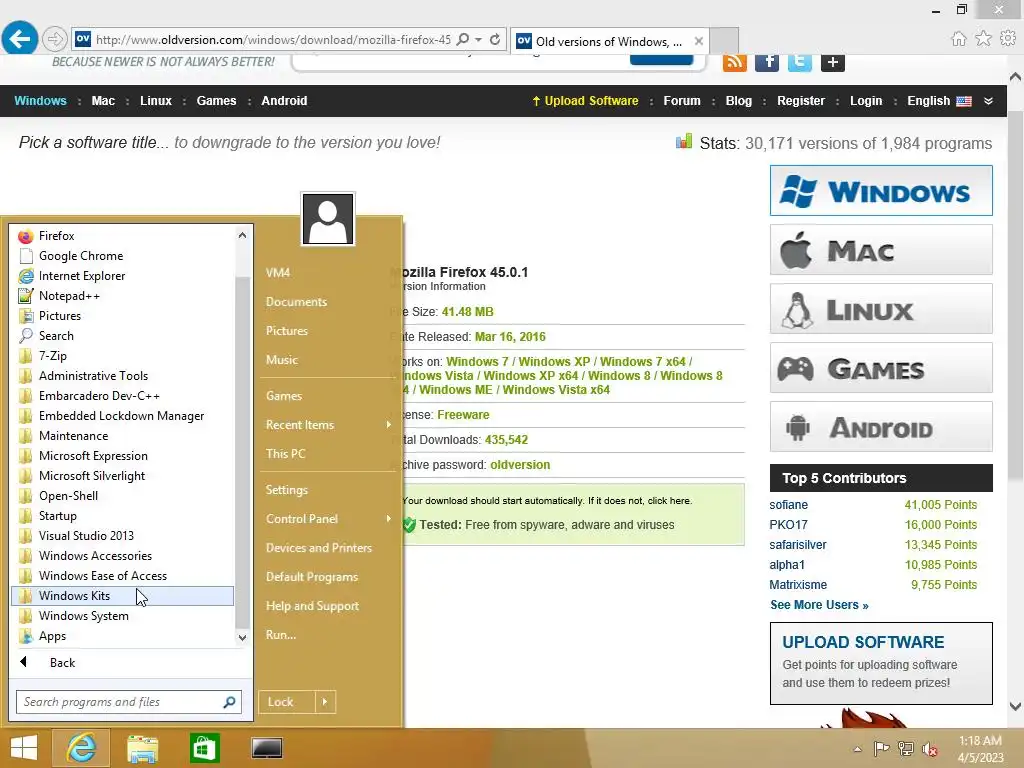Click the Upload Software link
1024x768 pixels.
[x=585, y=101]
